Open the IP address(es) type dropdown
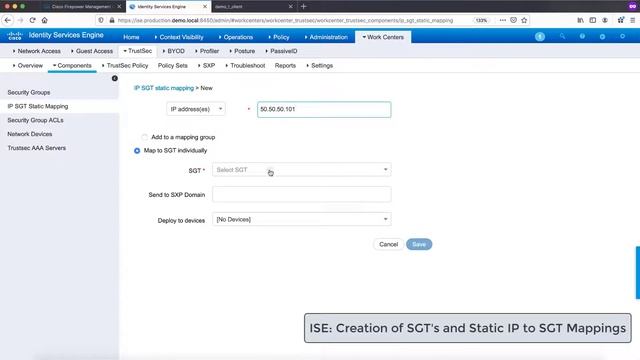 196,109
